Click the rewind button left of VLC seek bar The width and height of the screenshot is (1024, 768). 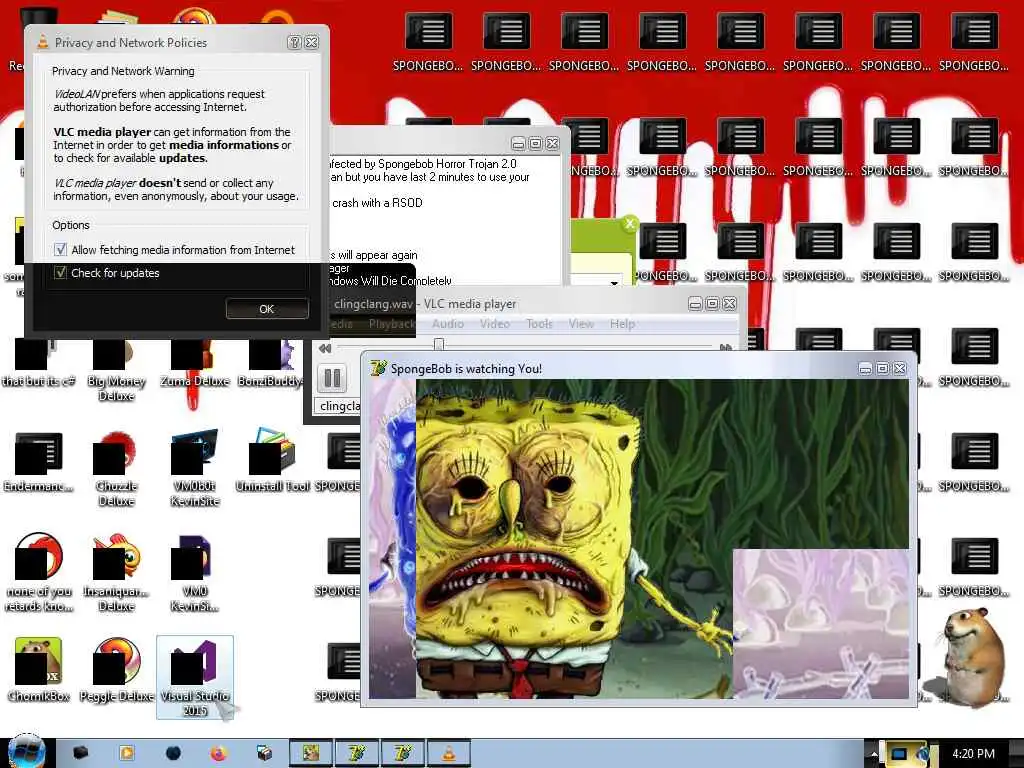pyautogui.click(x=325, y=348)
